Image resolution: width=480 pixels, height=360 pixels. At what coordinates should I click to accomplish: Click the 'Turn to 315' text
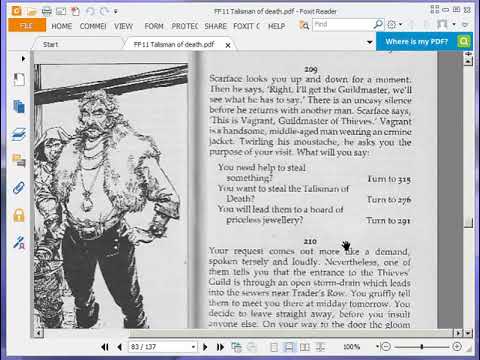coord(389,179)
